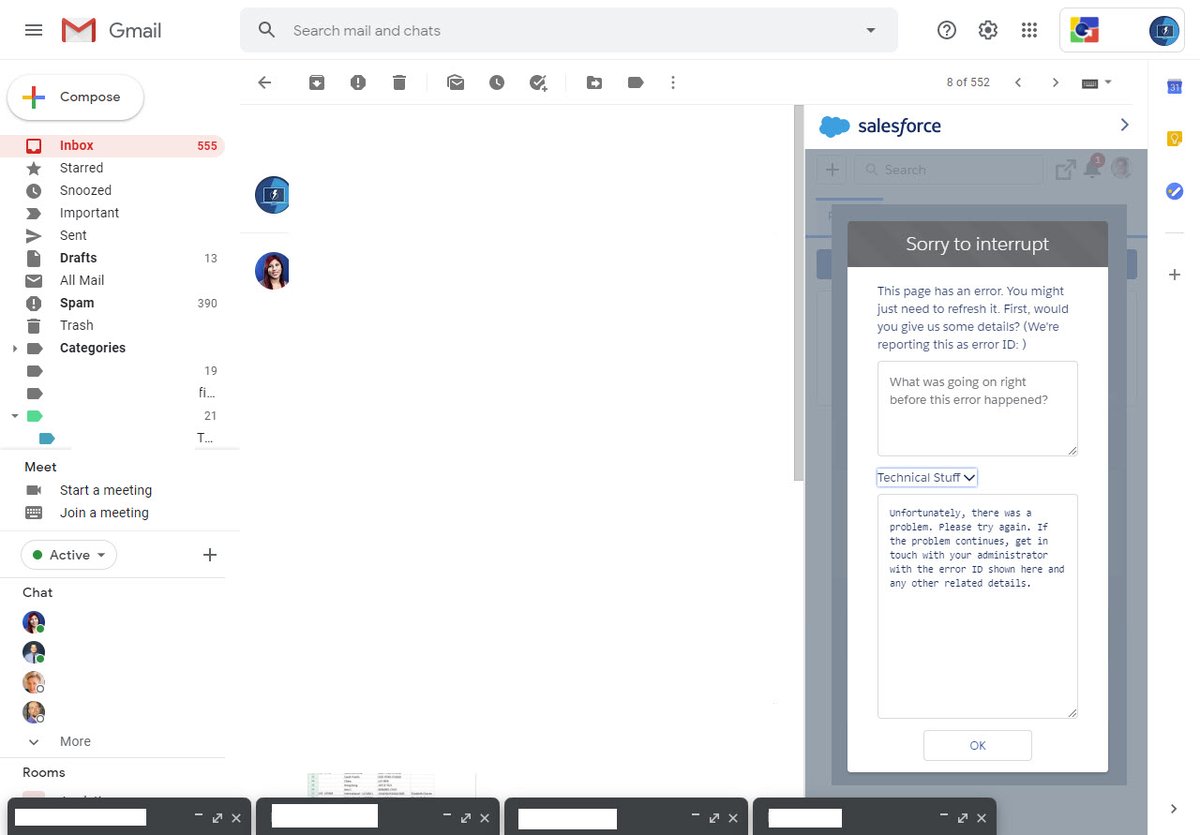Open the Labels icon in the toolbar
The image size is (1200, 835).
[635, 82]
